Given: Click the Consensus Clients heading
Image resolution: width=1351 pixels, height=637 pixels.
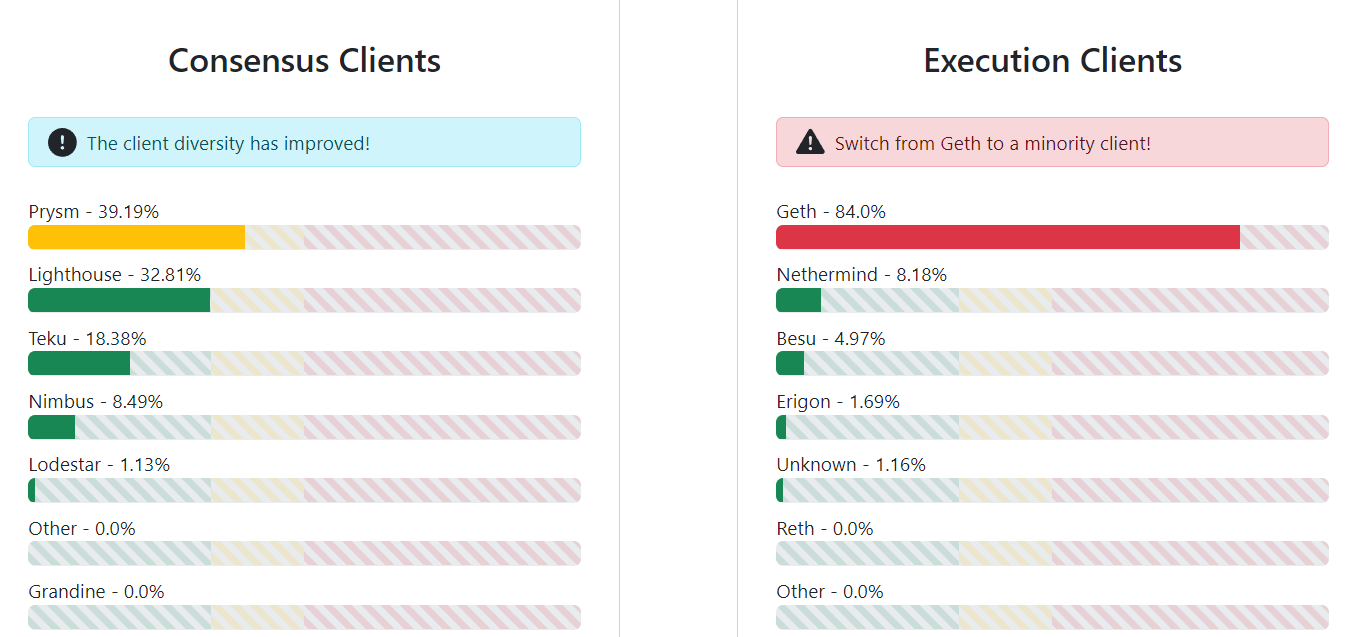Looking at the screenshot, I should coord(304,61).
